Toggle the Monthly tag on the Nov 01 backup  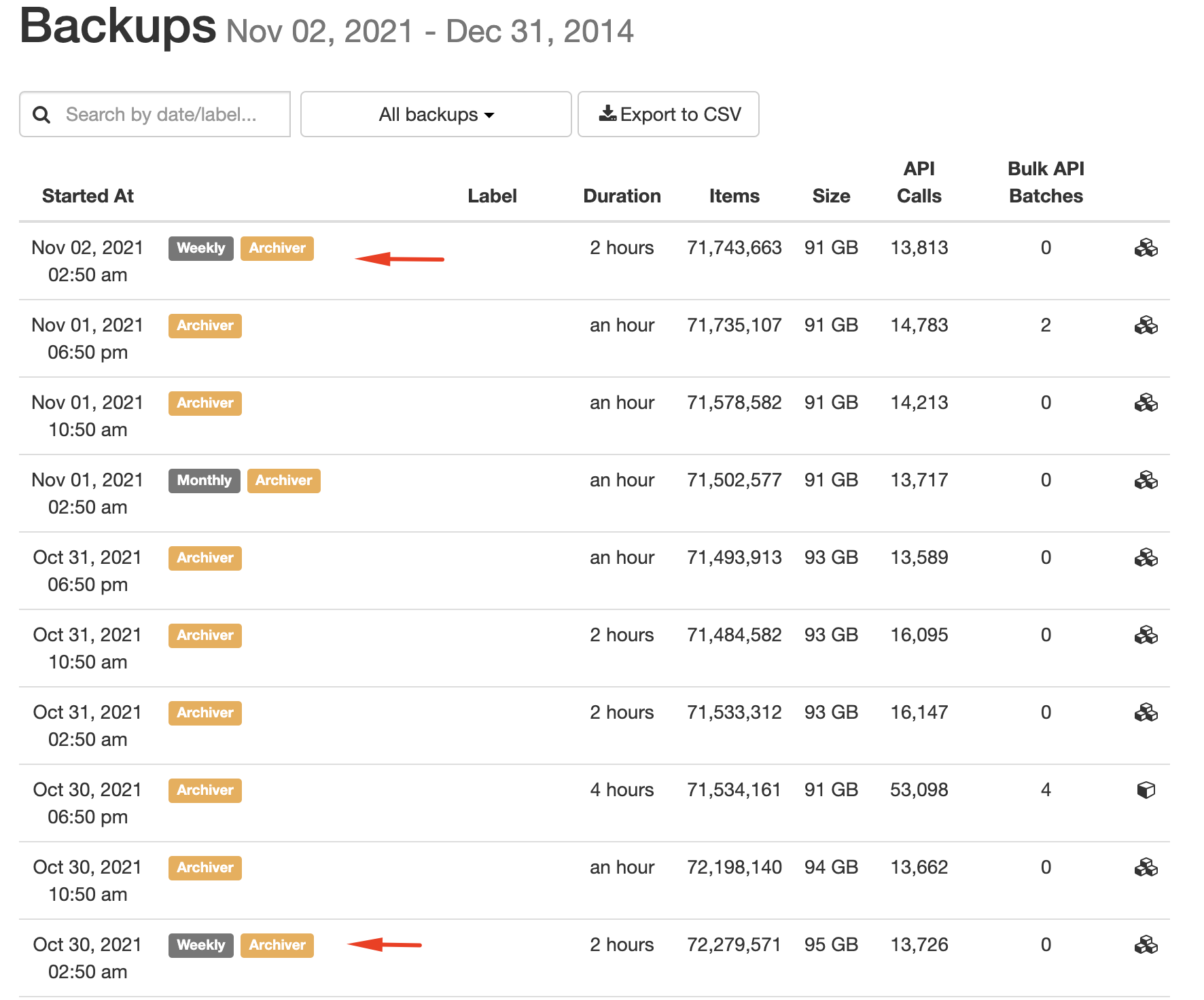(204, 480)
